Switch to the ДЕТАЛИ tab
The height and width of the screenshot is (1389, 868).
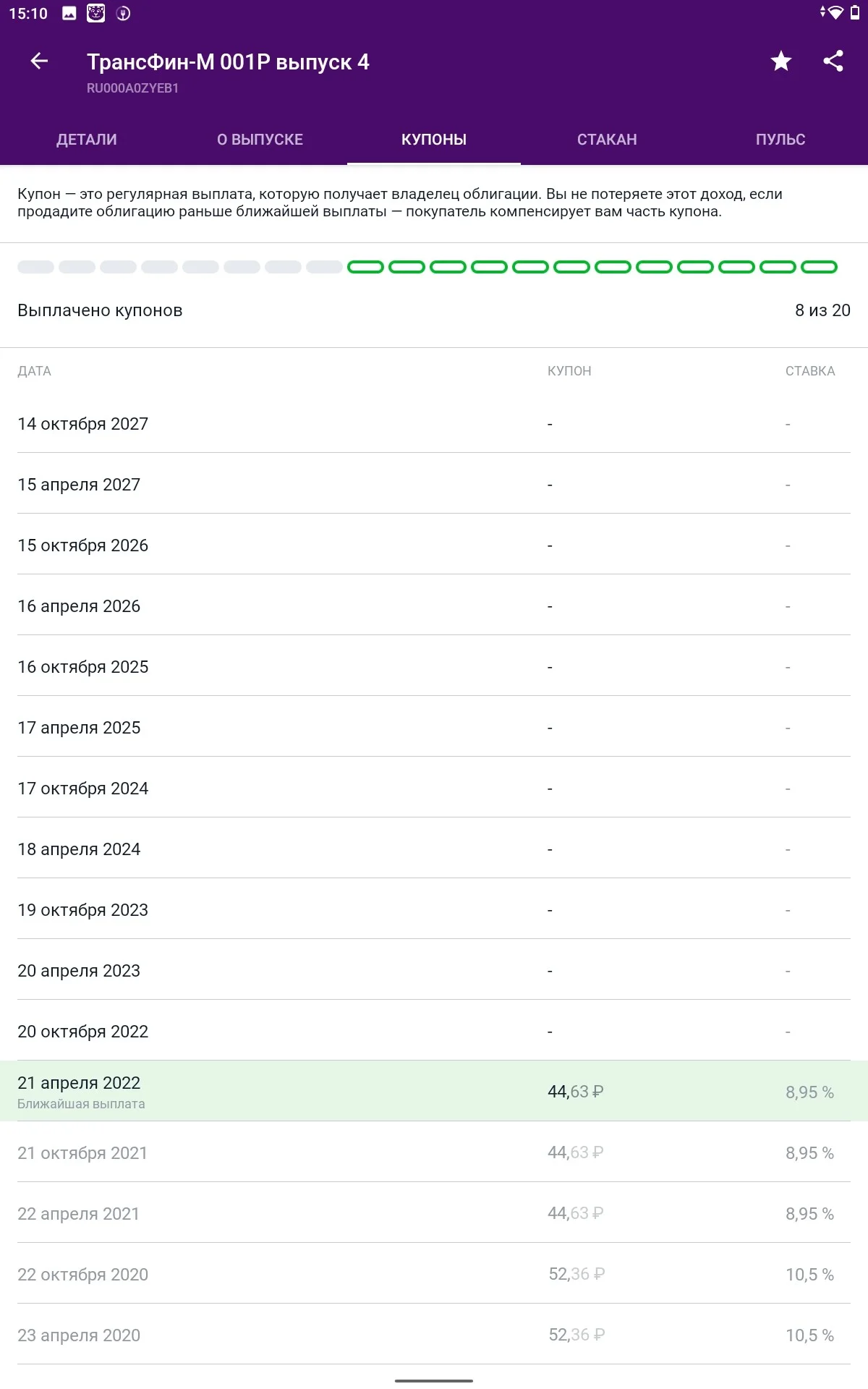pos(87,140)
